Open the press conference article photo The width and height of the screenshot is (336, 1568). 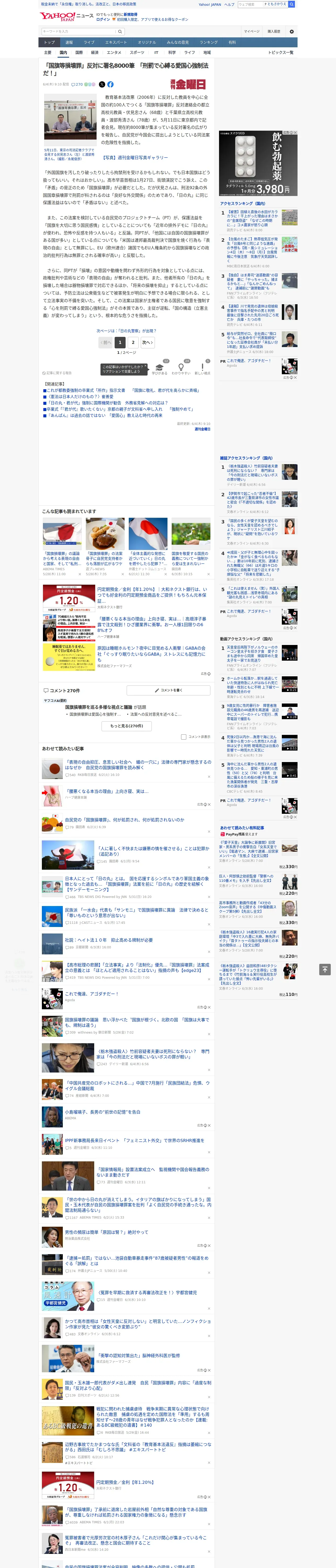(70, 120)
